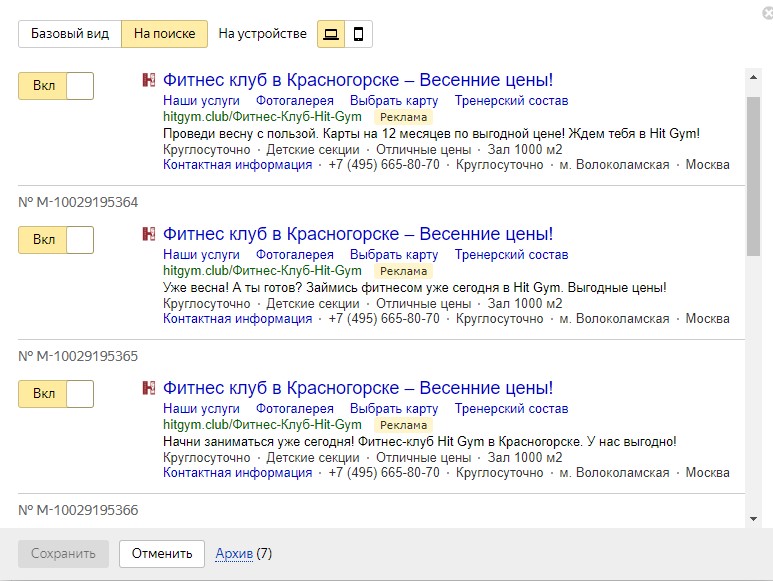Viewport: 773px width, 581px height.
Task: Click vertical scrollbar thumb
Action: click(753, 176)
